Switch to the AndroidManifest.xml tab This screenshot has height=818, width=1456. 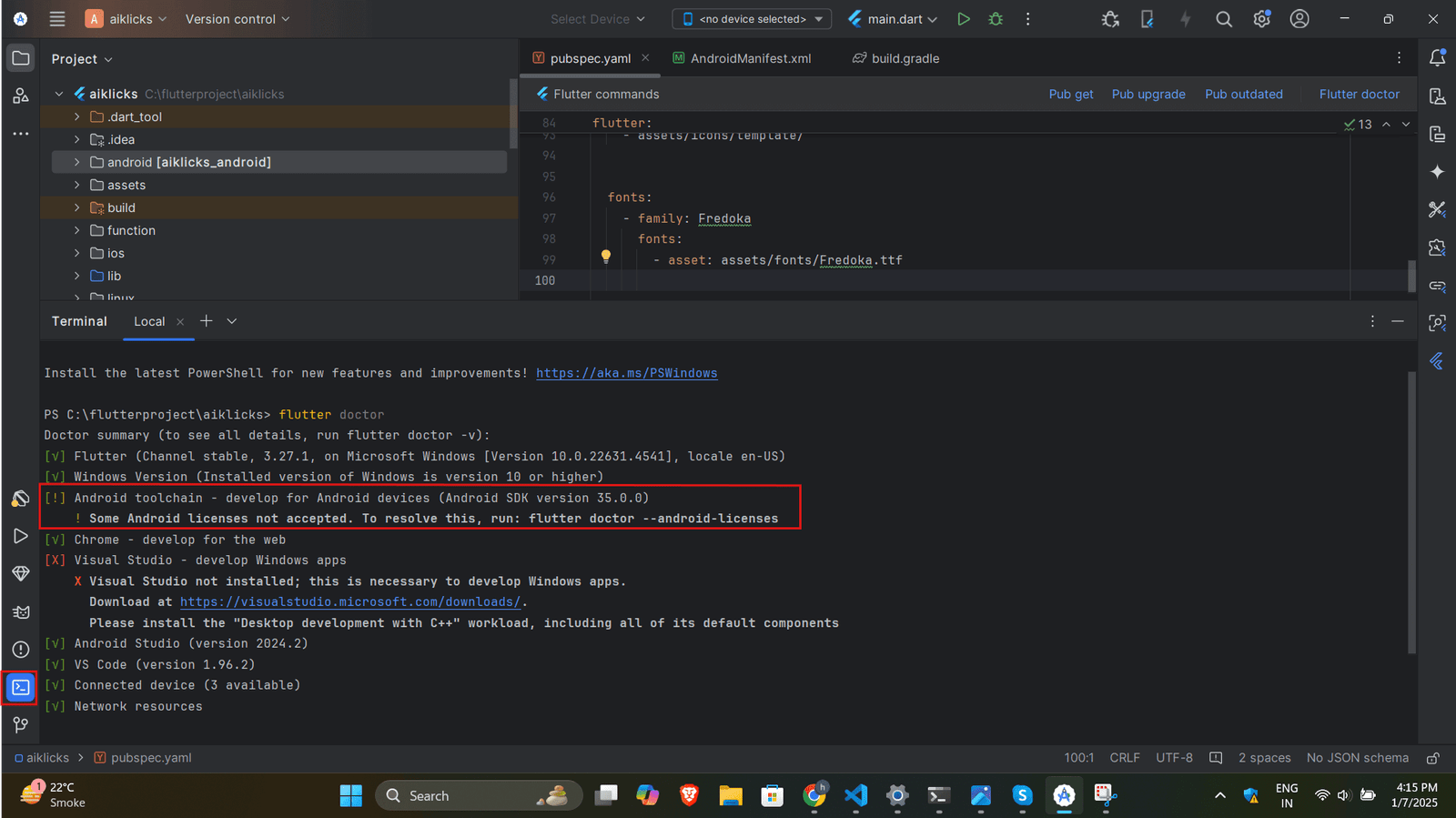[750, 58]
